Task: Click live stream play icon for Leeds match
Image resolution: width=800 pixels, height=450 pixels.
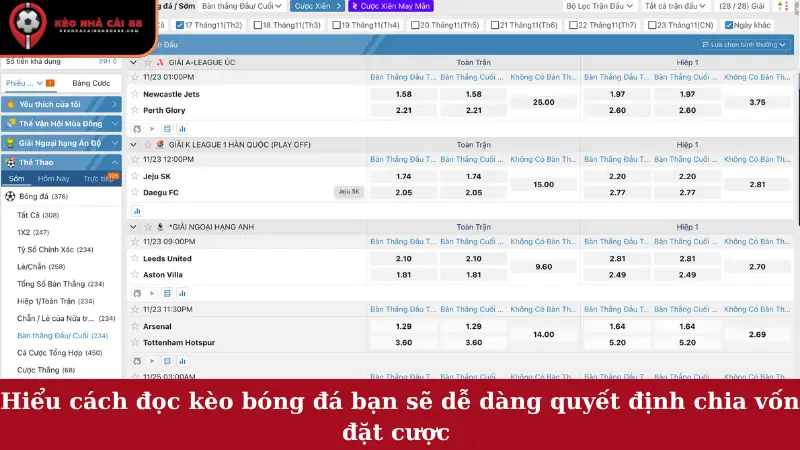Action: click(x=152, y=293)
